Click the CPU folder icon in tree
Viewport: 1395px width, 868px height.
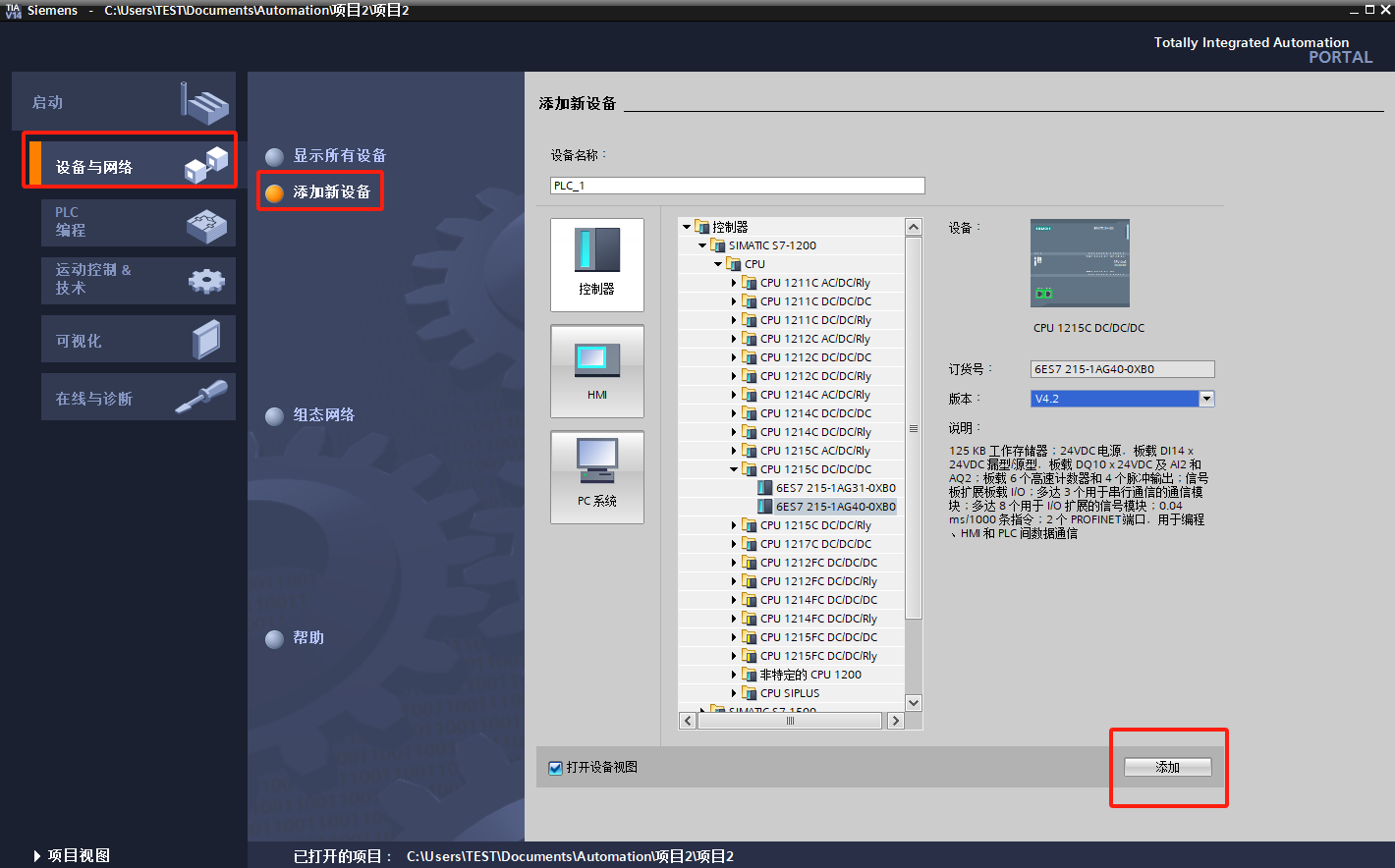pos(734,264)
